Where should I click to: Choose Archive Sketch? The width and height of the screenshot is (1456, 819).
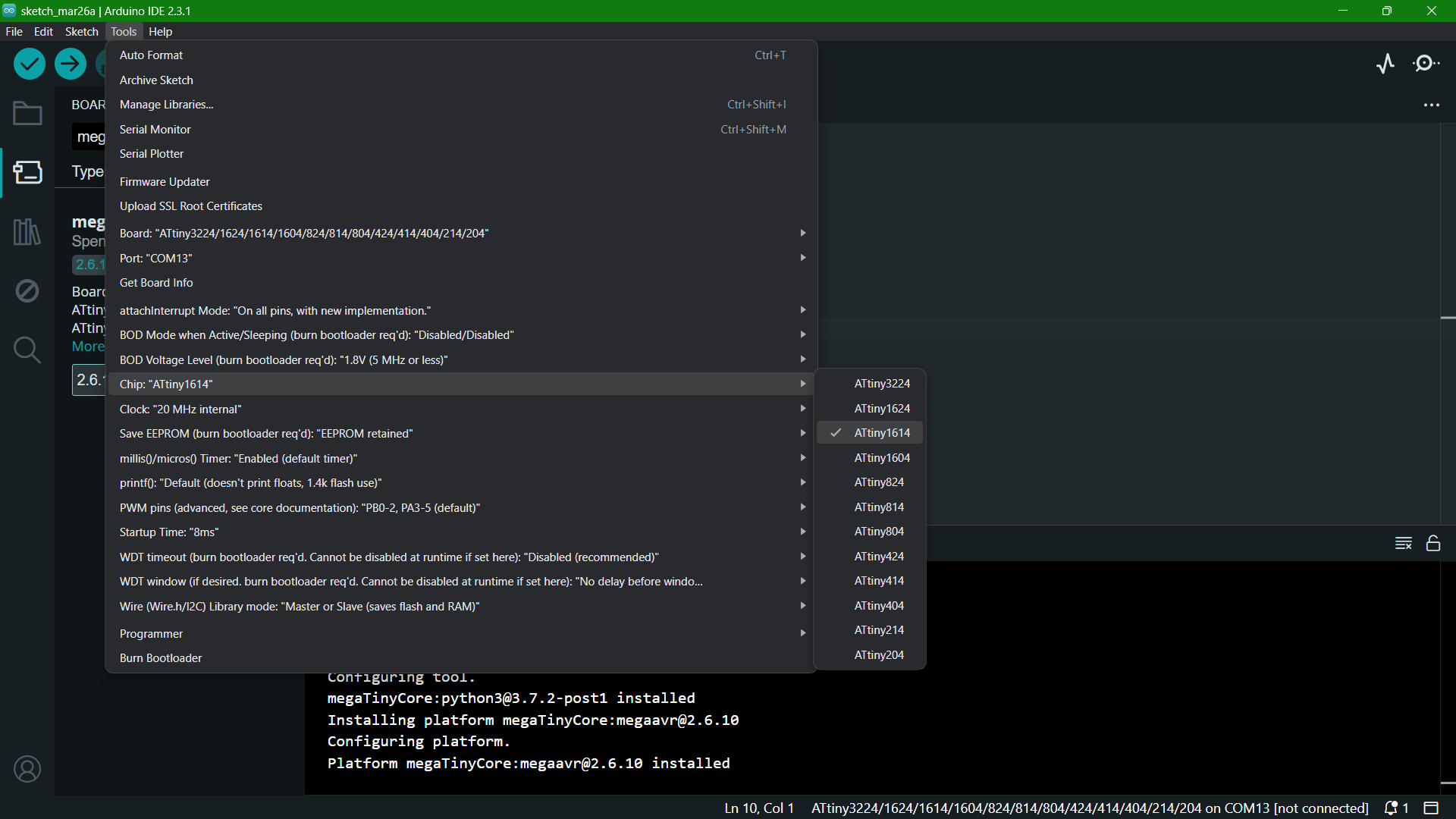point(461,80)
